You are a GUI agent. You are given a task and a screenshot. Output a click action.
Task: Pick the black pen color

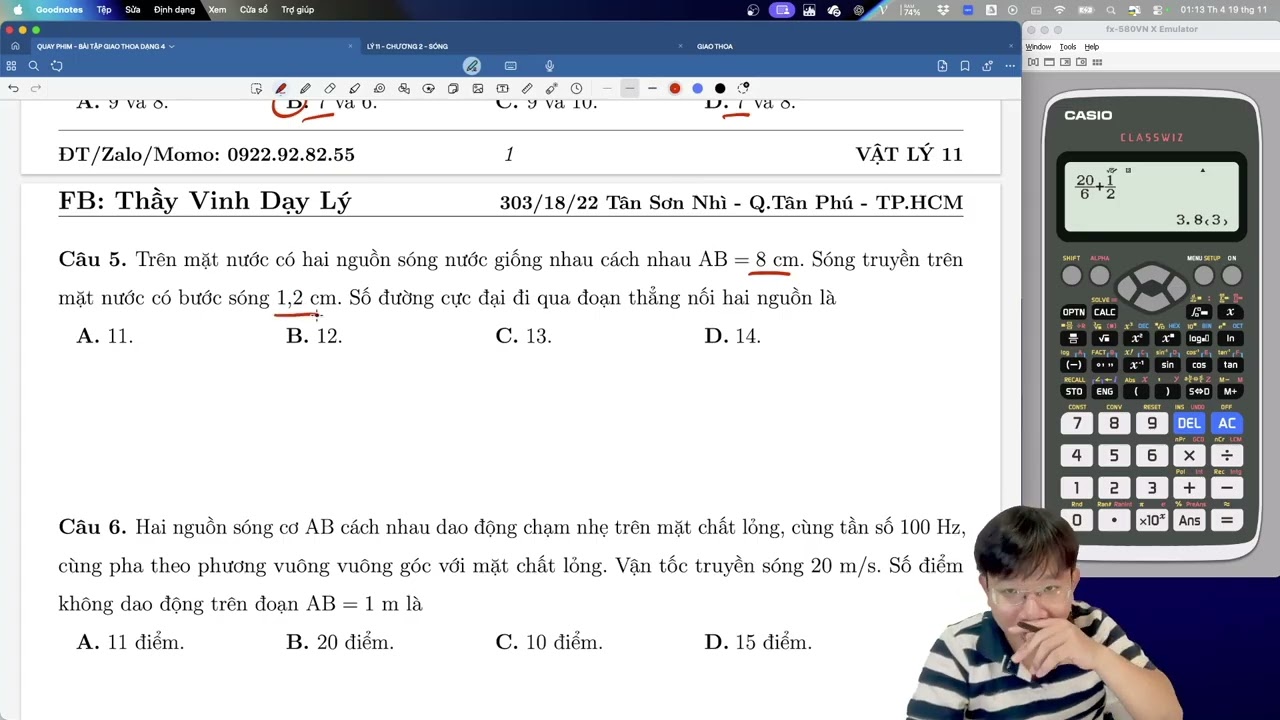point(720,89)
